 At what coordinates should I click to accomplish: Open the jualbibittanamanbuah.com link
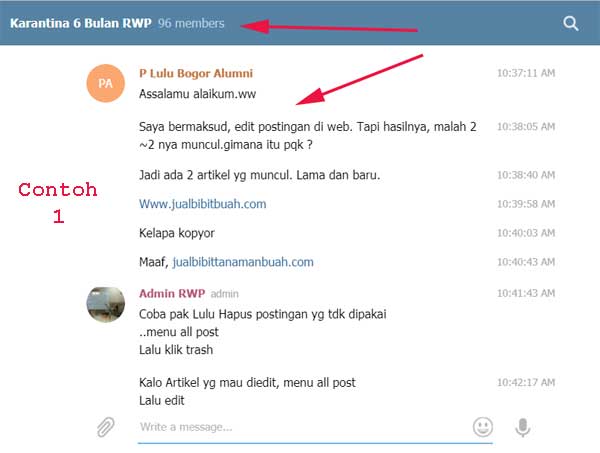[243, 262]
